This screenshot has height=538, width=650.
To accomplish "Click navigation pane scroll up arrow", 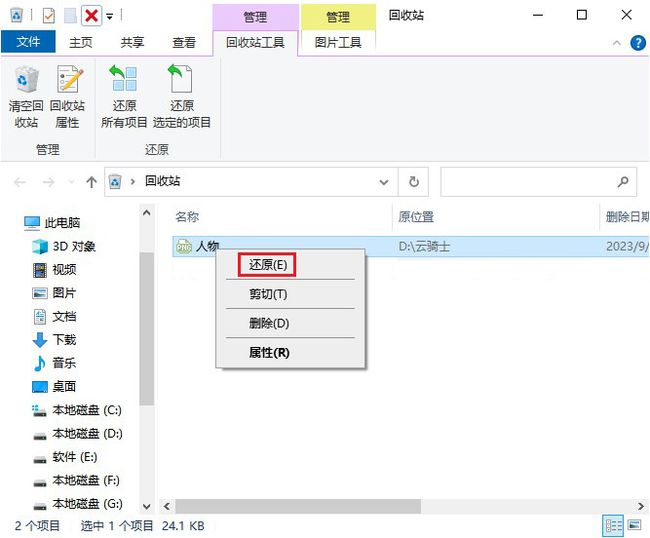I will coord(147,213).
